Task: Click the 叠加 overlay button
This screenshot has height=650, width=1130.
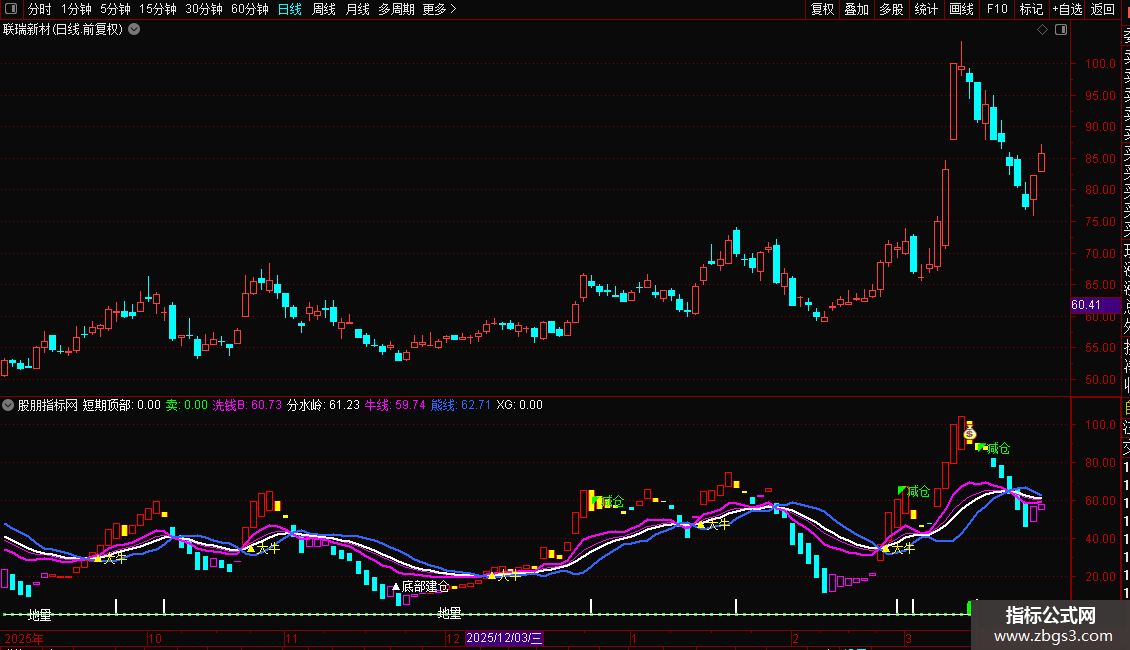Action: click(857, 9)
